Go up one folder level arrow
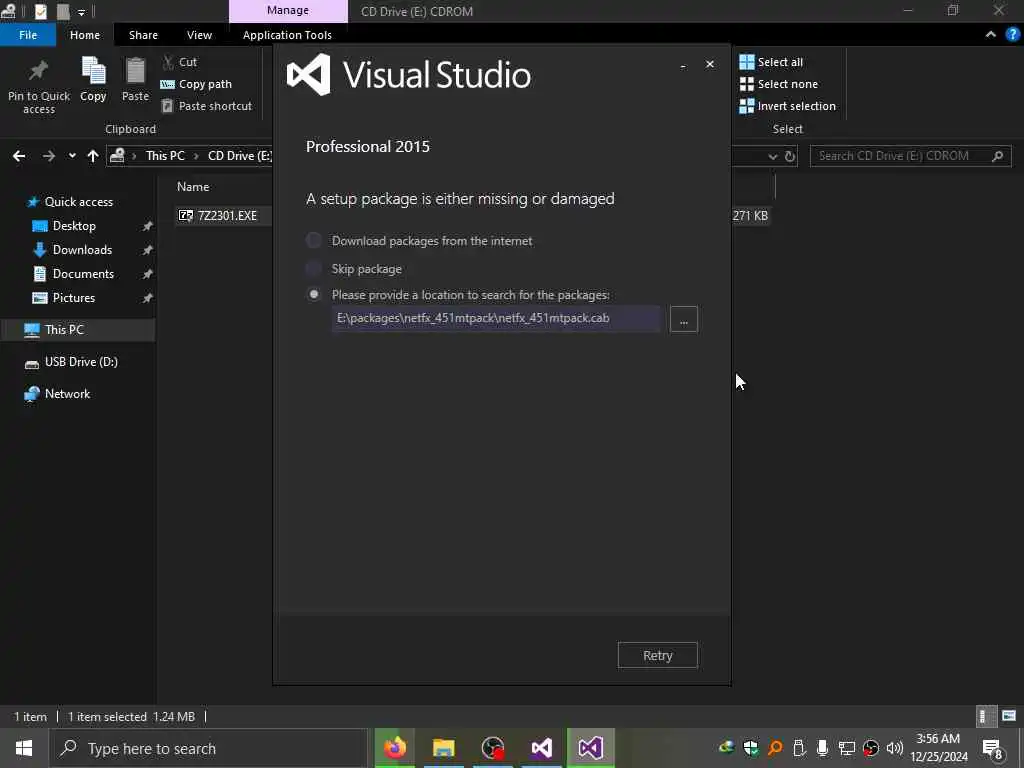This screenshot has height=768, width=1024. [93, 156]
